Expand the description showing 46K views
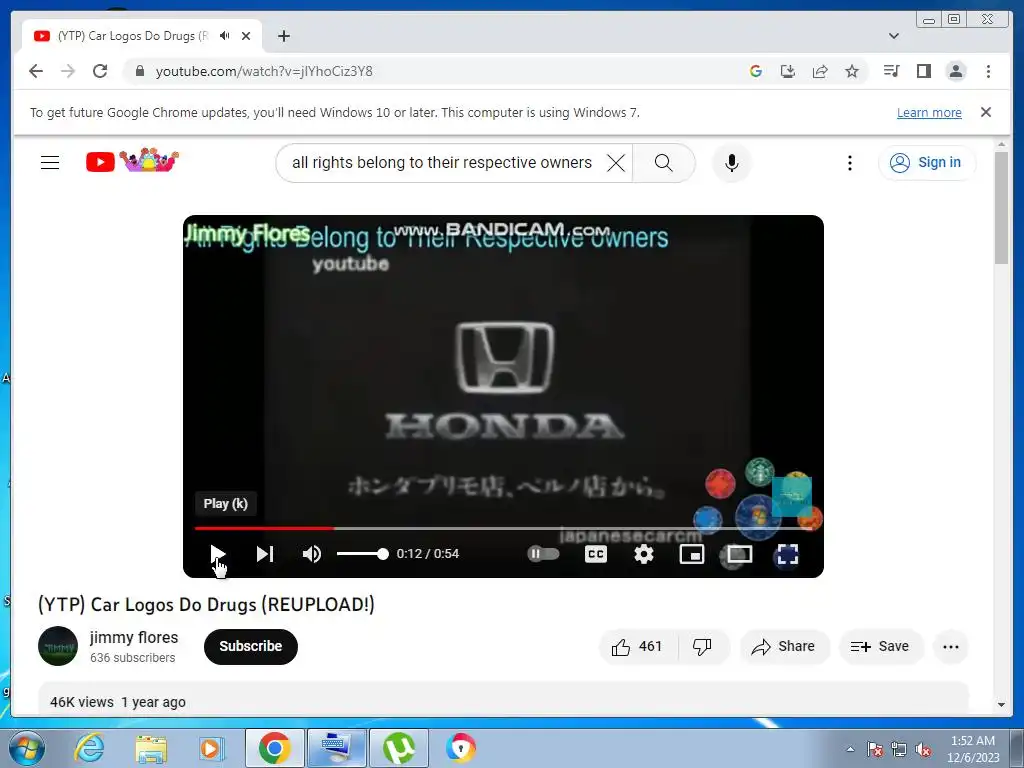 tap(503, 699)
